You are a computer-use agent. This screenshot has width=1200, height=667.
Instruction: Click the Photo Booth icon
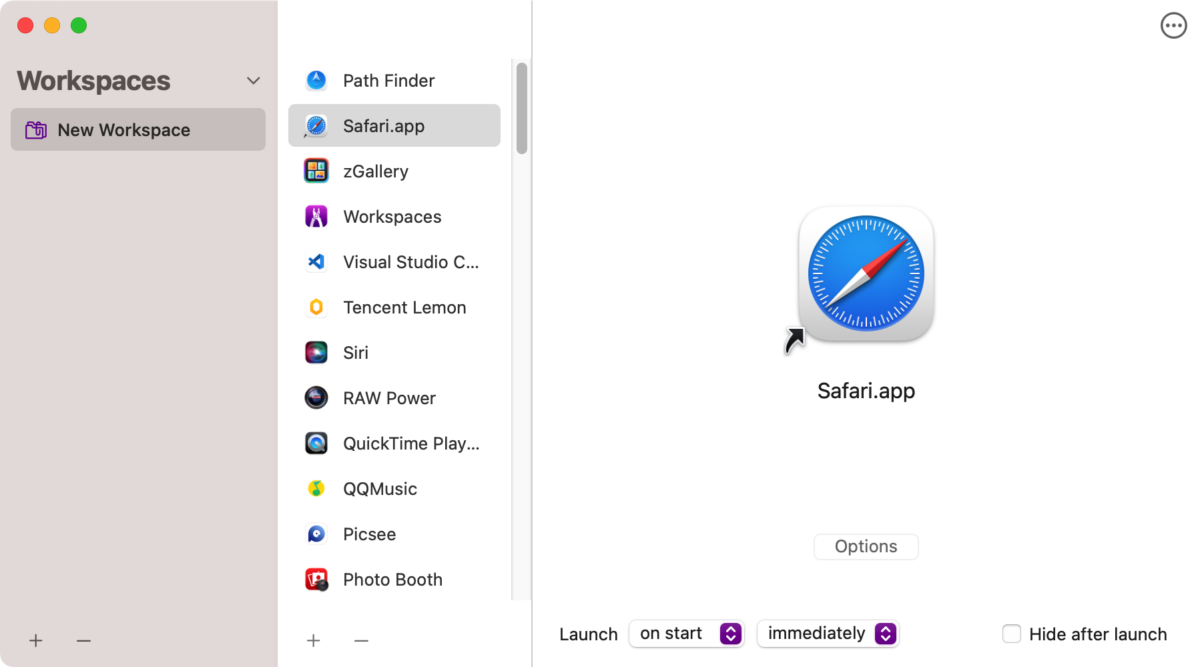[316, 579]
